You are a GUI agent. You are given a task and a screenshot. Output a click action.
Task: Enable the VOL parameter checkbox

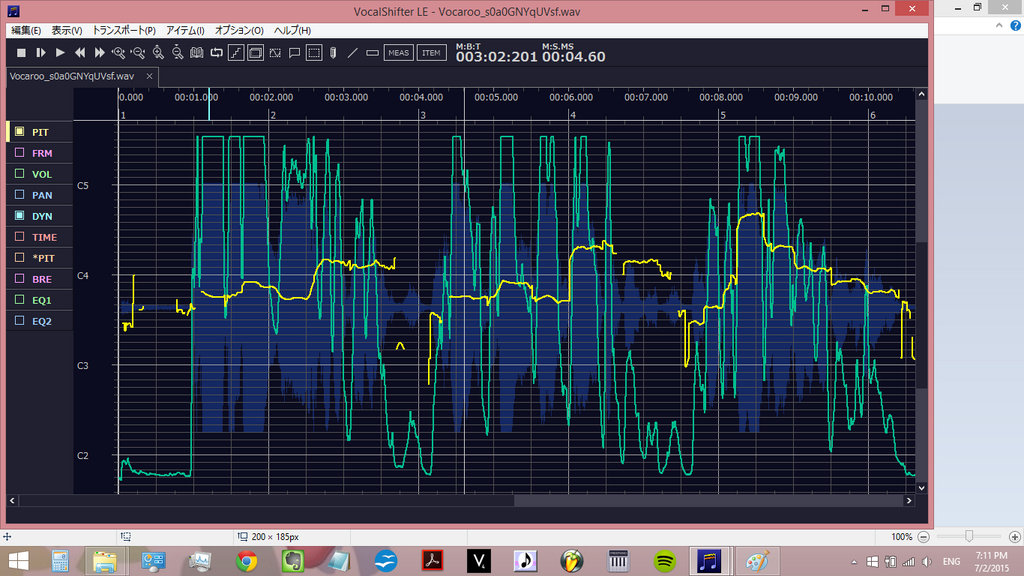click(19, 174)
